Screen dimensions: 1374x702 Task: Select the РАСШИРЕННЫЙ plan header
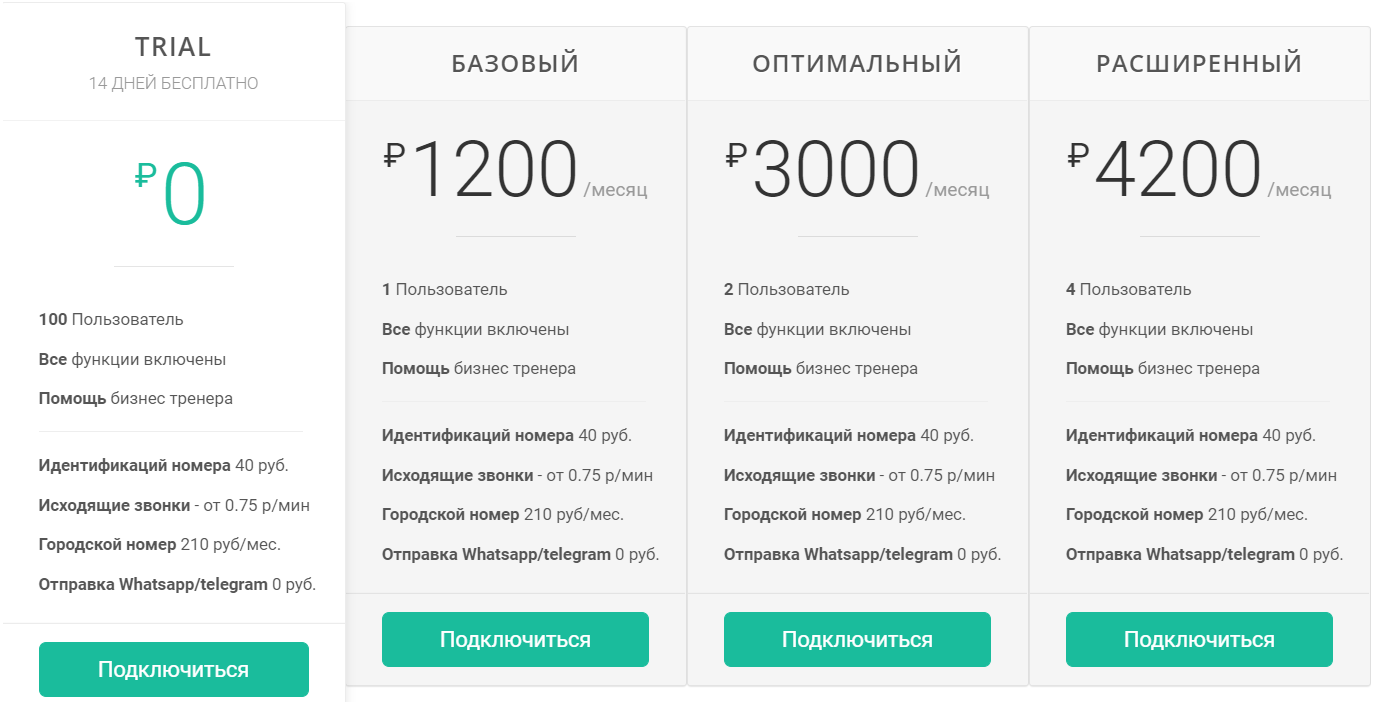1199,61
